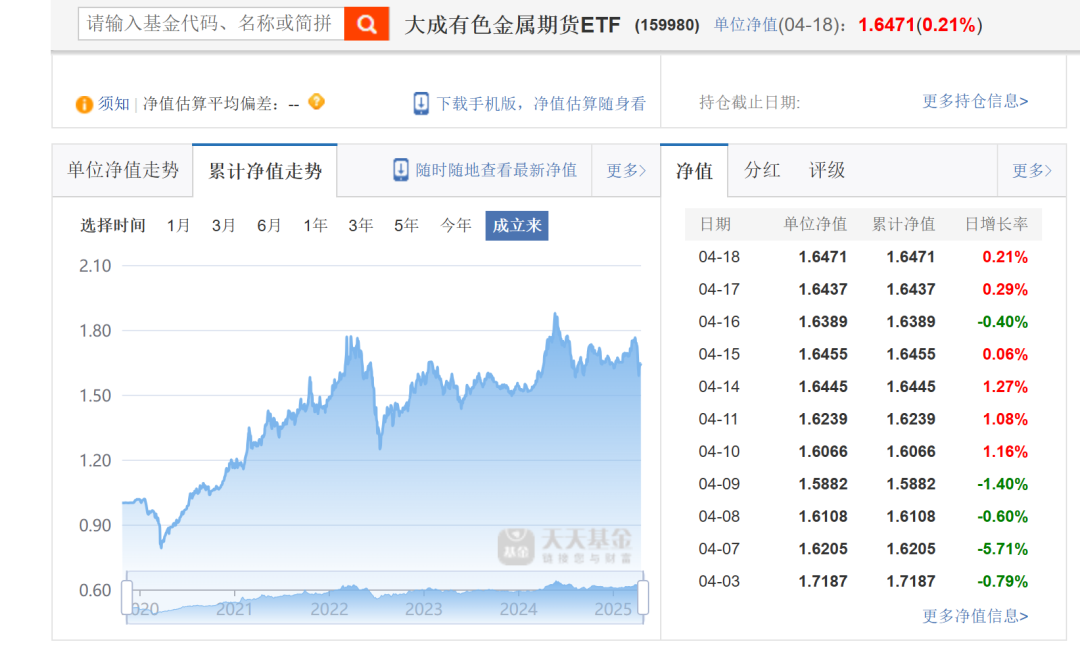
Task: Click phone download icon before 下载手机版
Action: (x=421, y=103)
